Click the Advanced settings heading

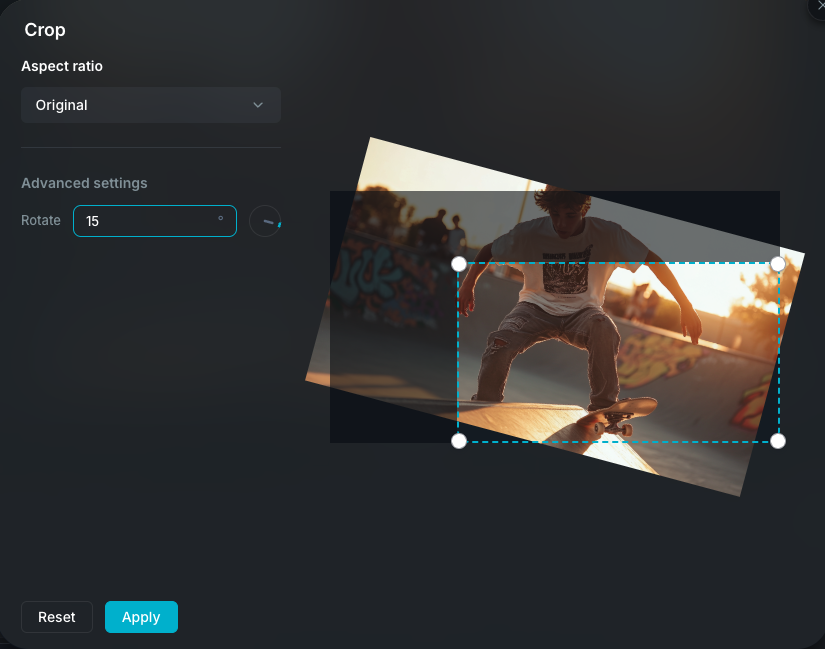[84, 183]
